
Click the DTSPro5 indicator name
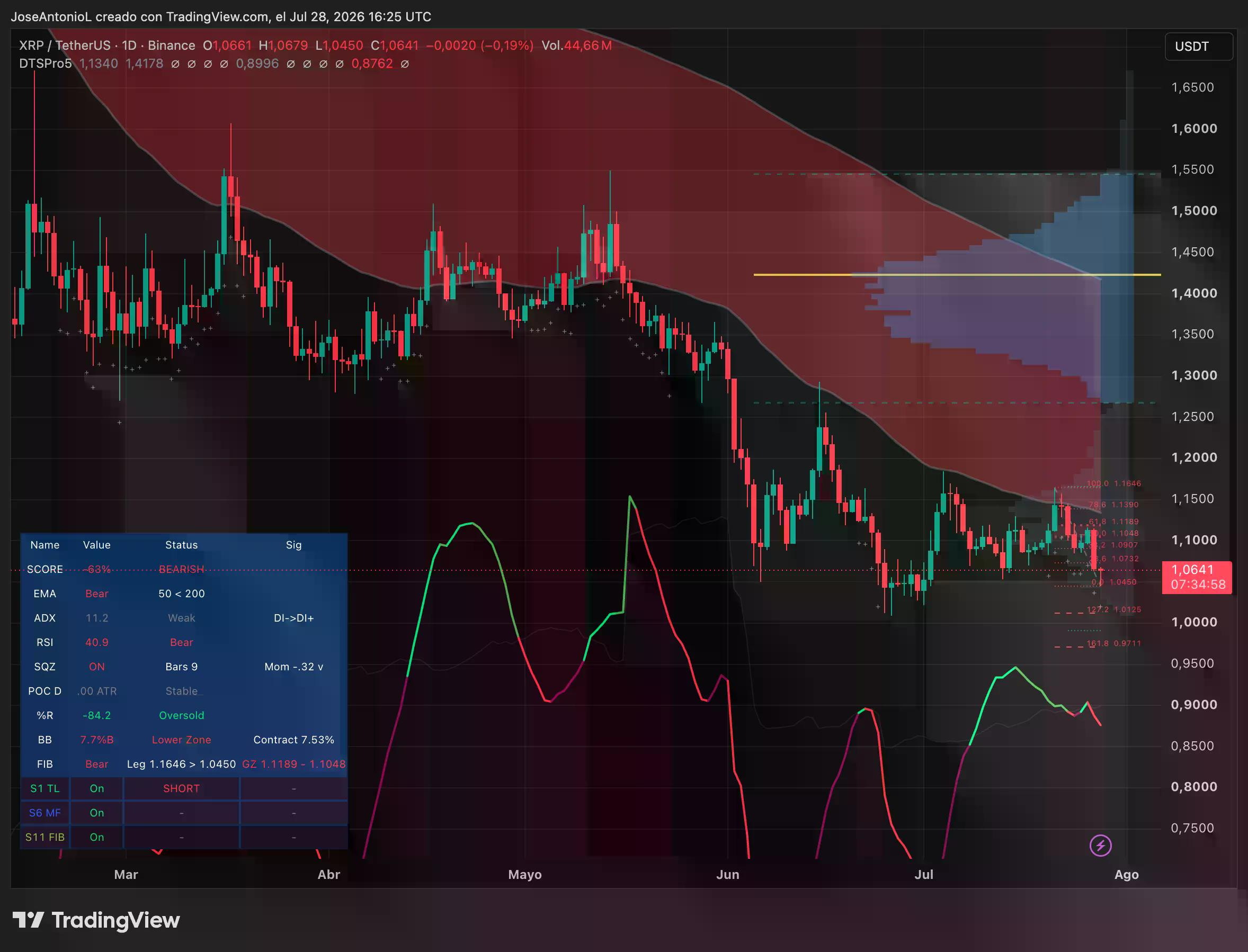46,64
